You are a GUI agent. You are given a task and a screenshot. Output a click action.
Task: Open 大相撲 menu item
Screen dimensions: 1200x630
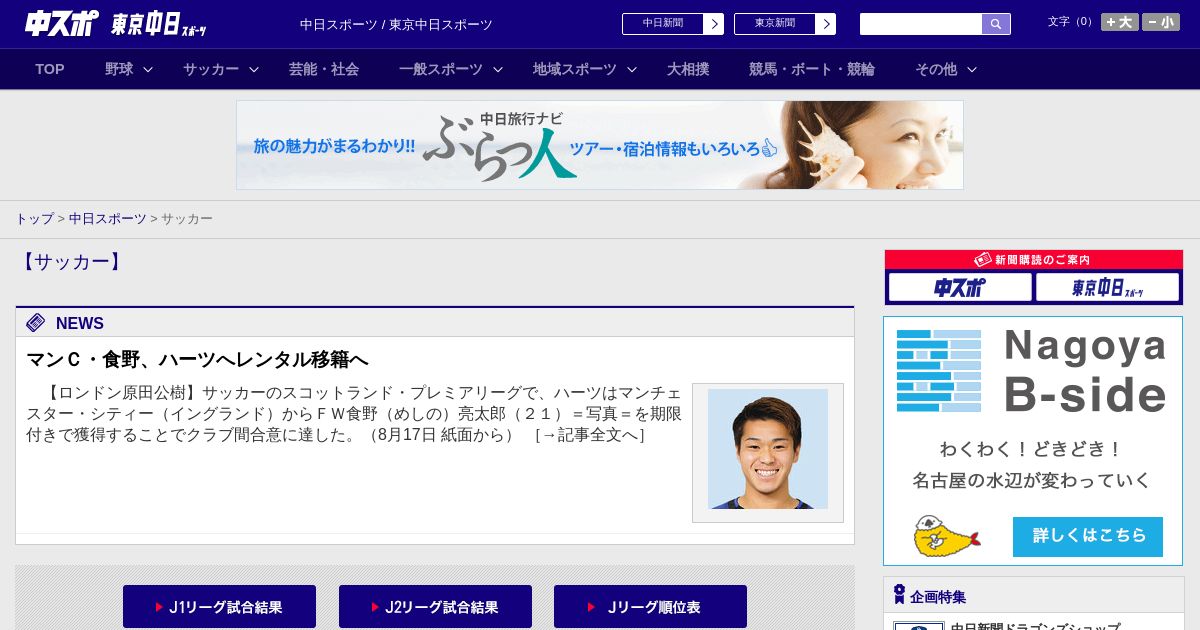[x=688, y=69]
